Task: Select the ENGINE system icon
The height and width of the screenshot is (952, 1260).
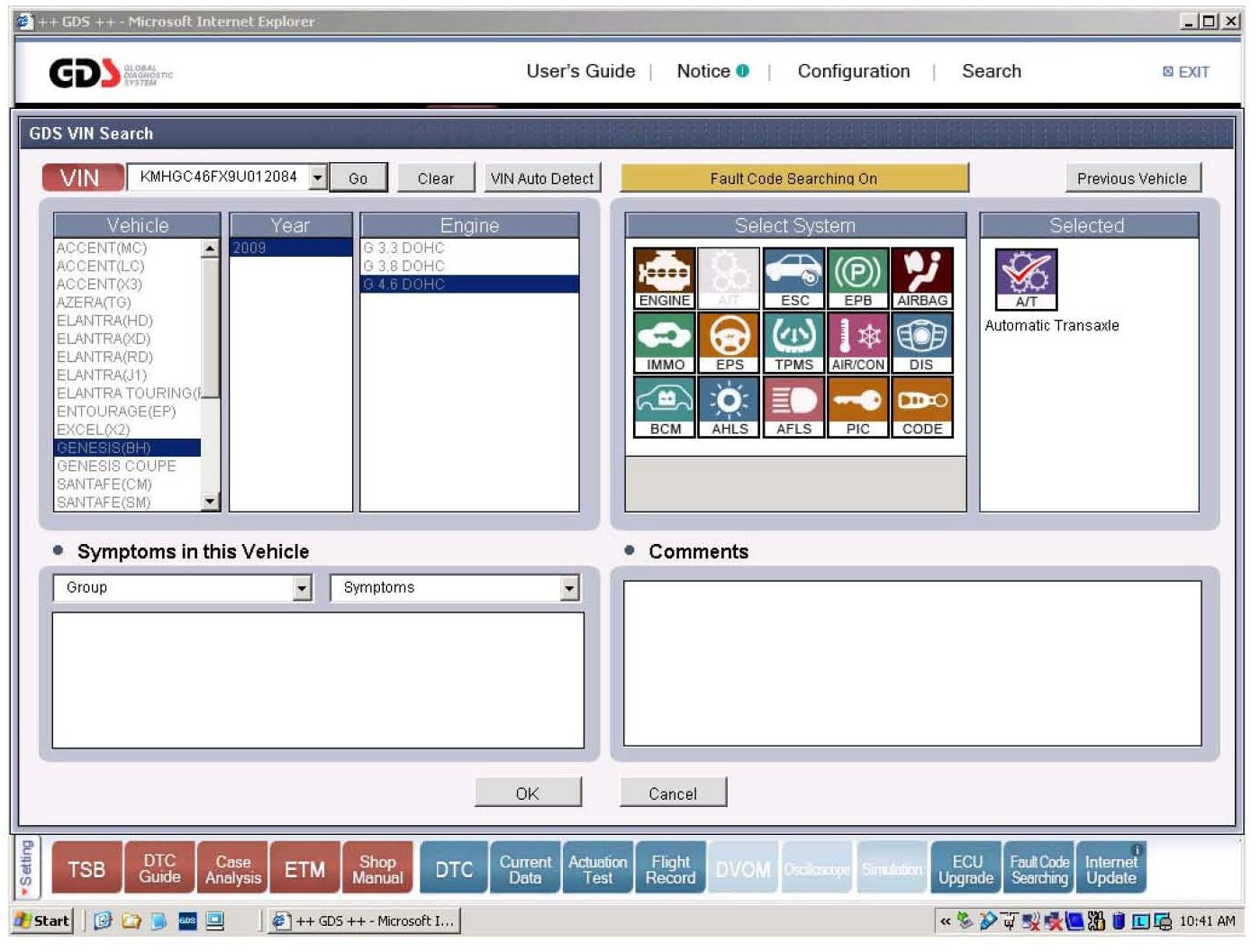Action: (x=664, y=277)
